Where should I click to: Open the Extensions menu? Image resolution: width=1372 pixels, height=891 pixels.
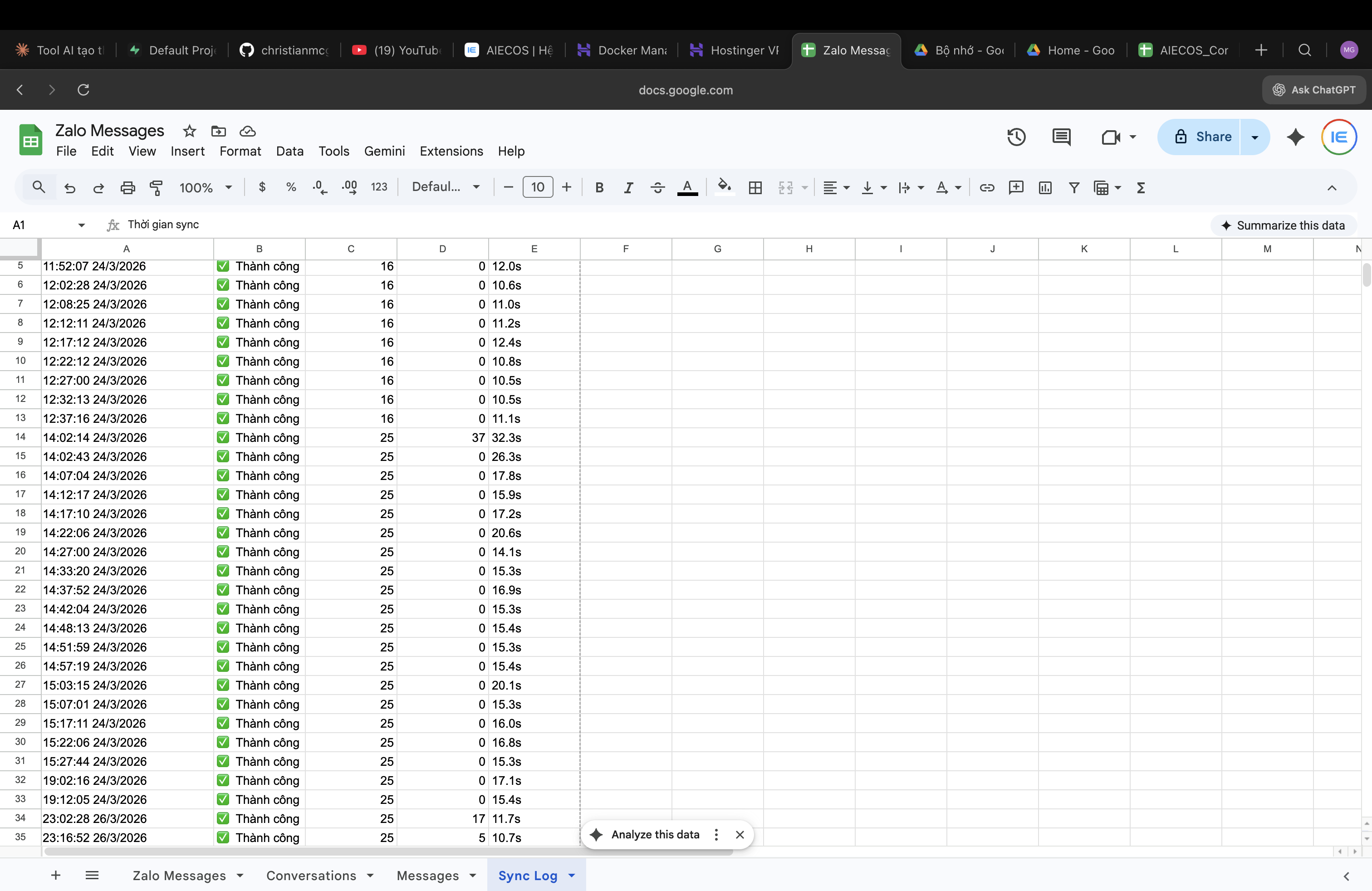click(451, 151)
